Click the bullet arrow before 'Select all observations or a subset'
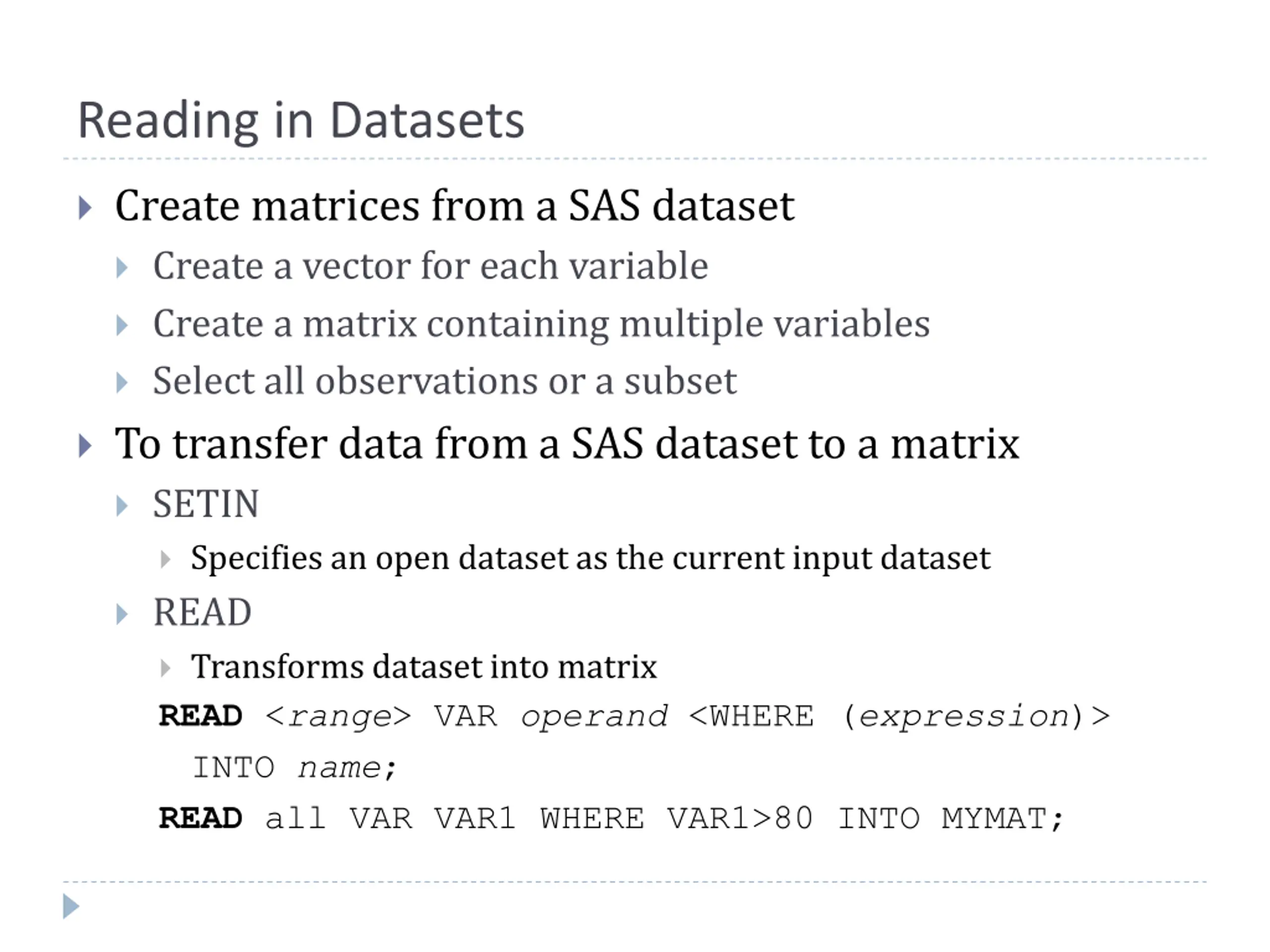Screen dimensions: 1270x952 [122, 383]
